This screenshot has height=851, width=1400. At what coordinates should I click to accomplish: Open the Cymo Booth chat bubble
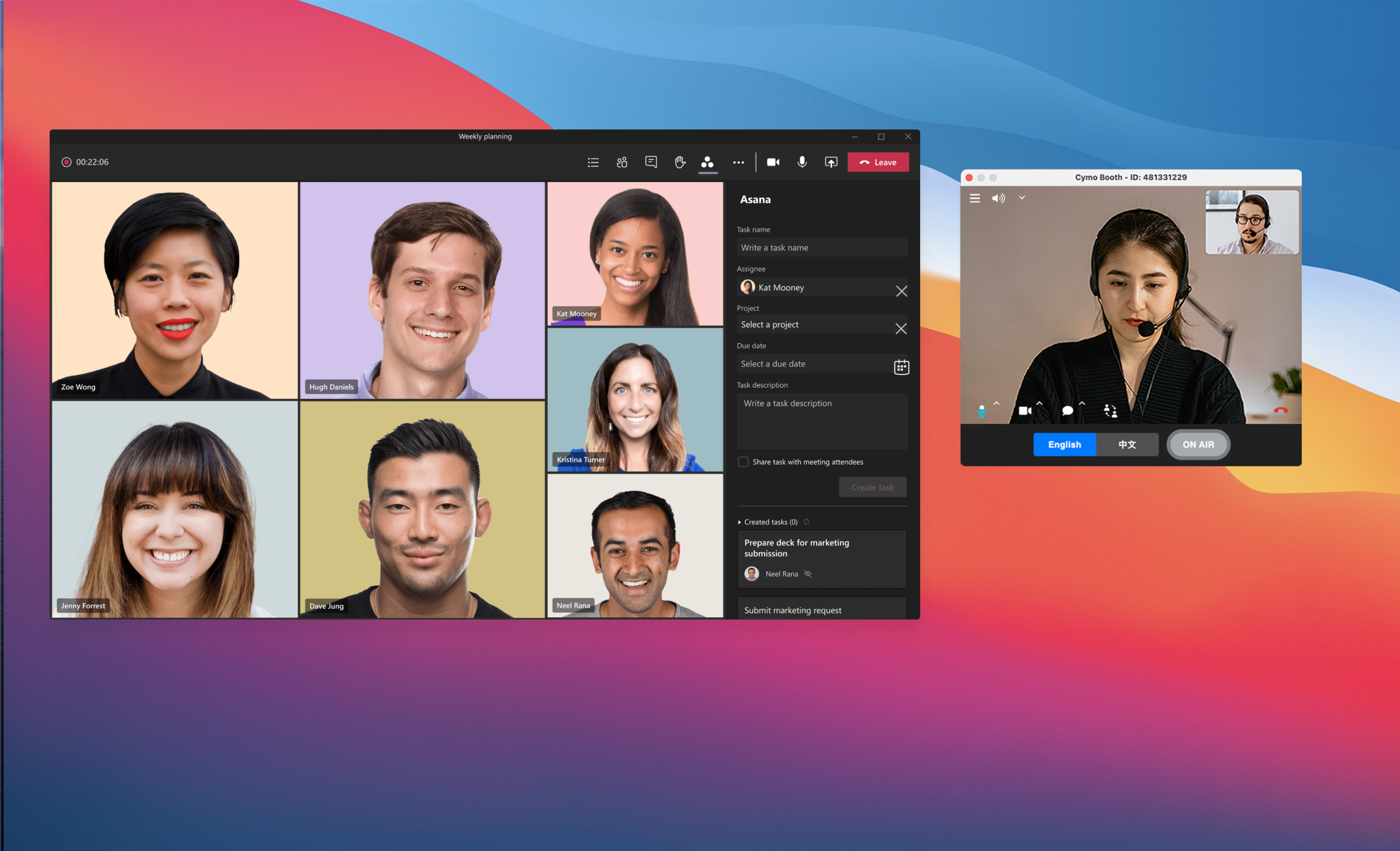coord(1067,410)
